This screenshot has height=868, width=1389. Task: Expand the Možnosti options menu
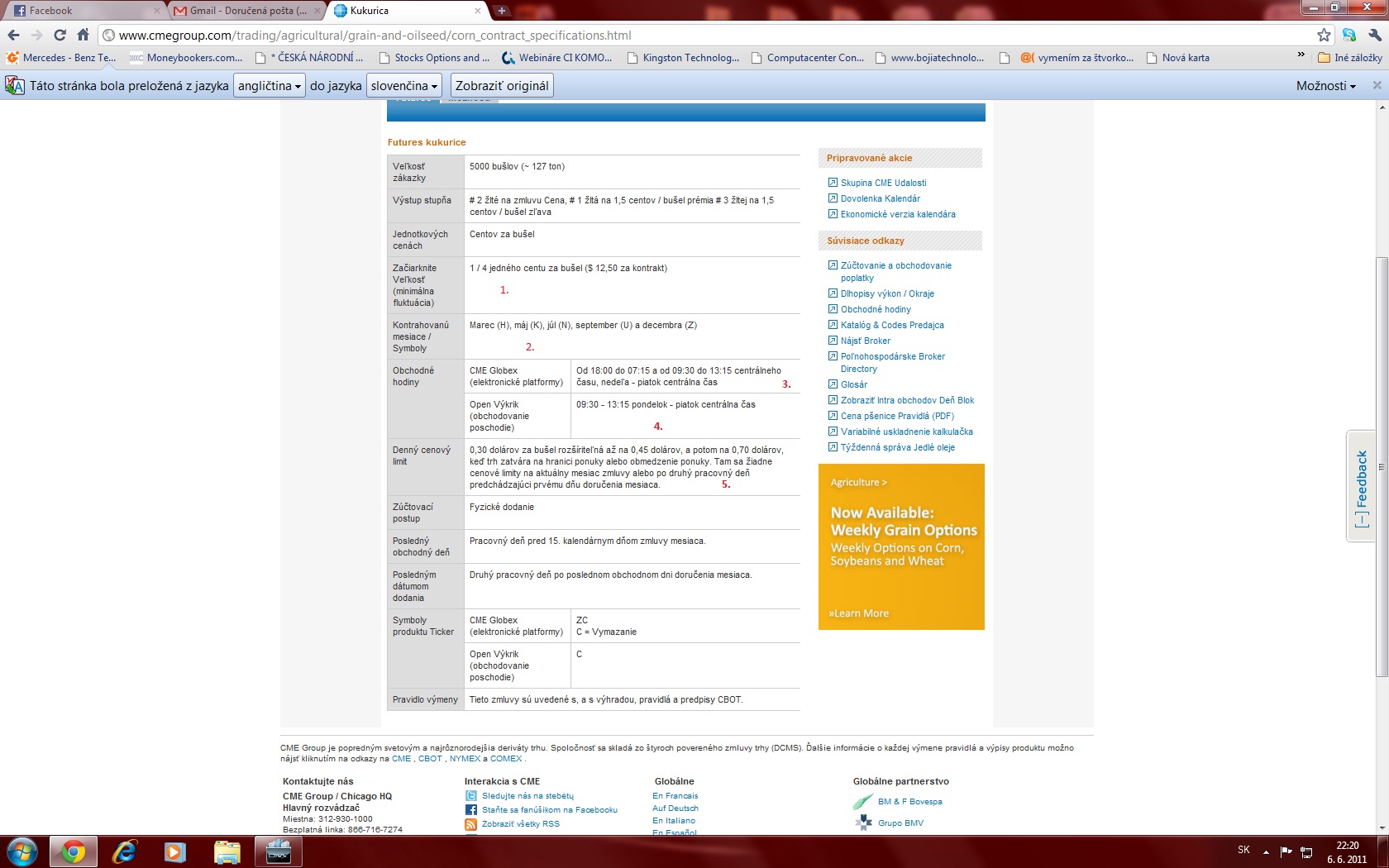[1325, 86]
